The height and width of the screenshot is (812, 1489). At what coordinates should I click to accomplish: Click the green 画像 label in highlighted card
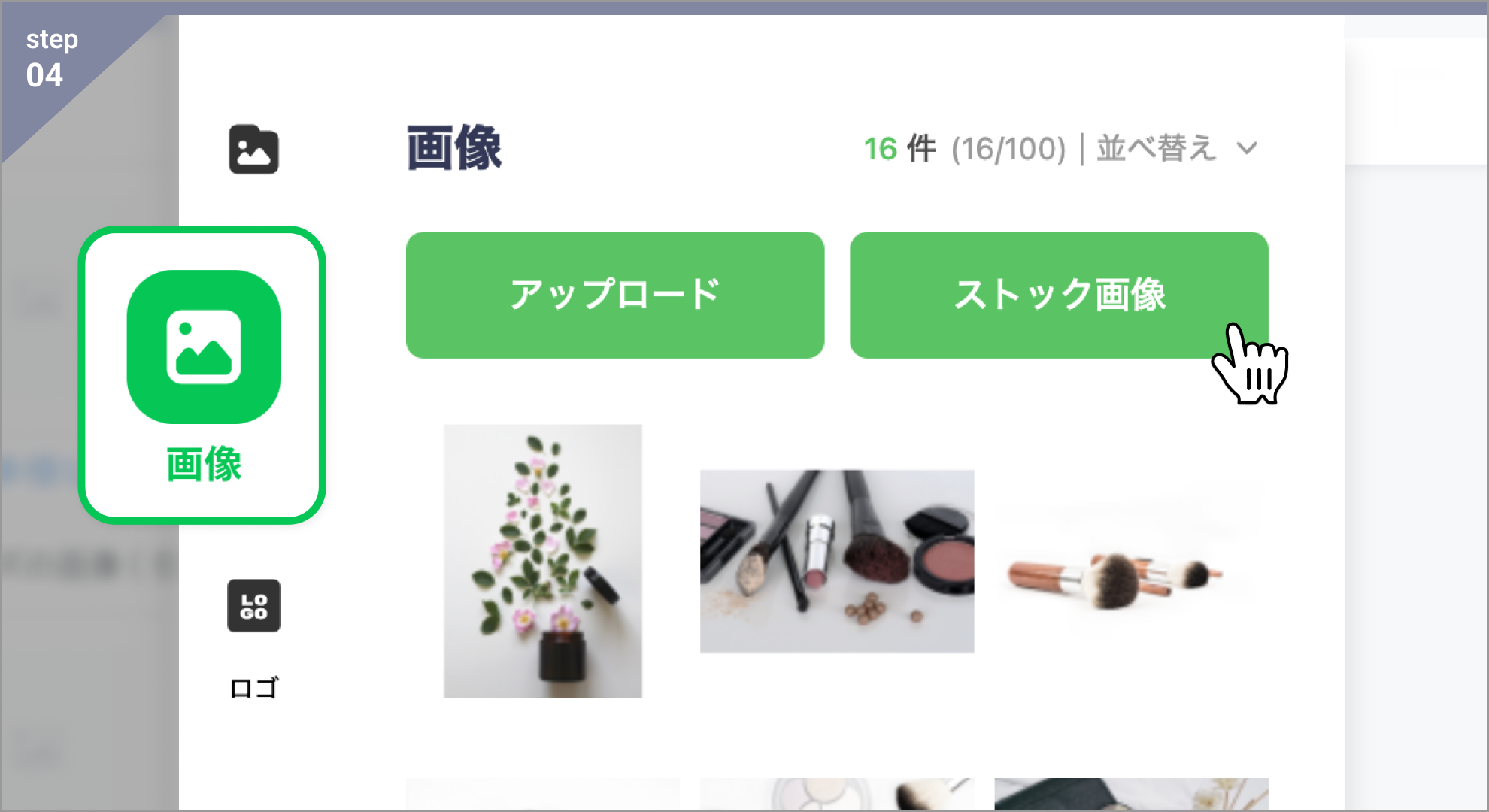click(x=204, y=464)
